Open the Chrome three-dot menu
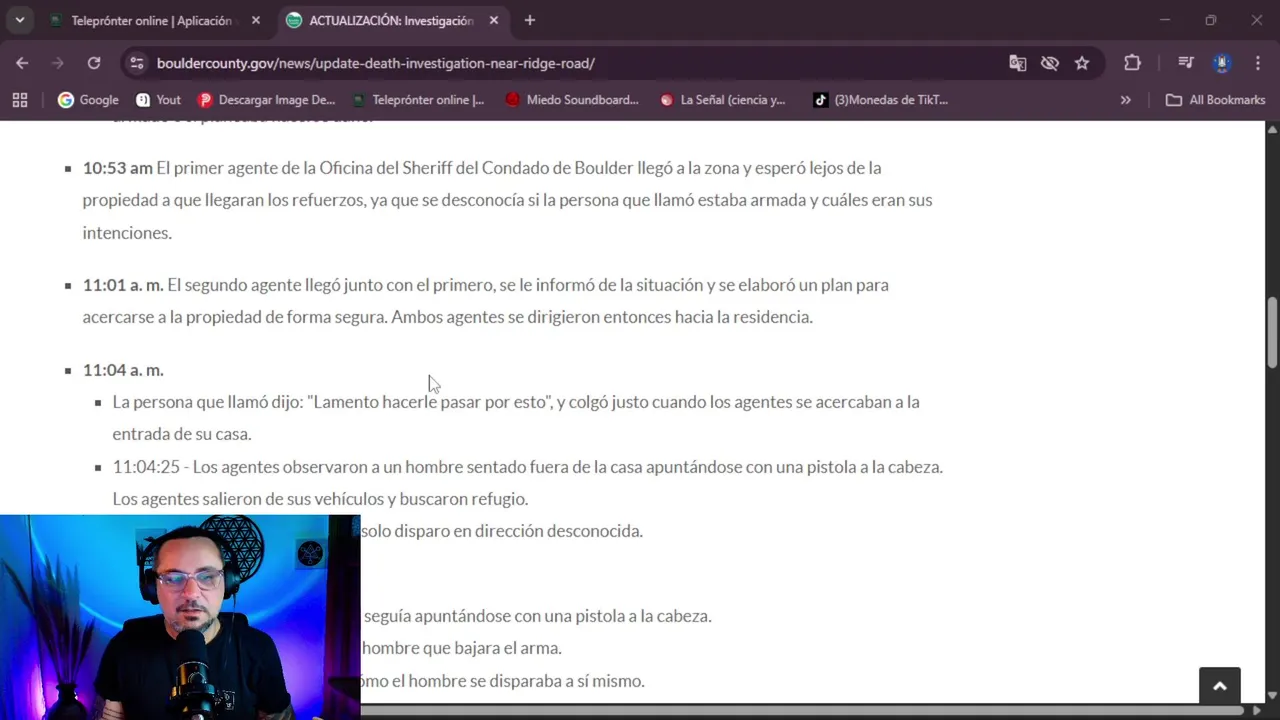 [x=1257, y=63]
